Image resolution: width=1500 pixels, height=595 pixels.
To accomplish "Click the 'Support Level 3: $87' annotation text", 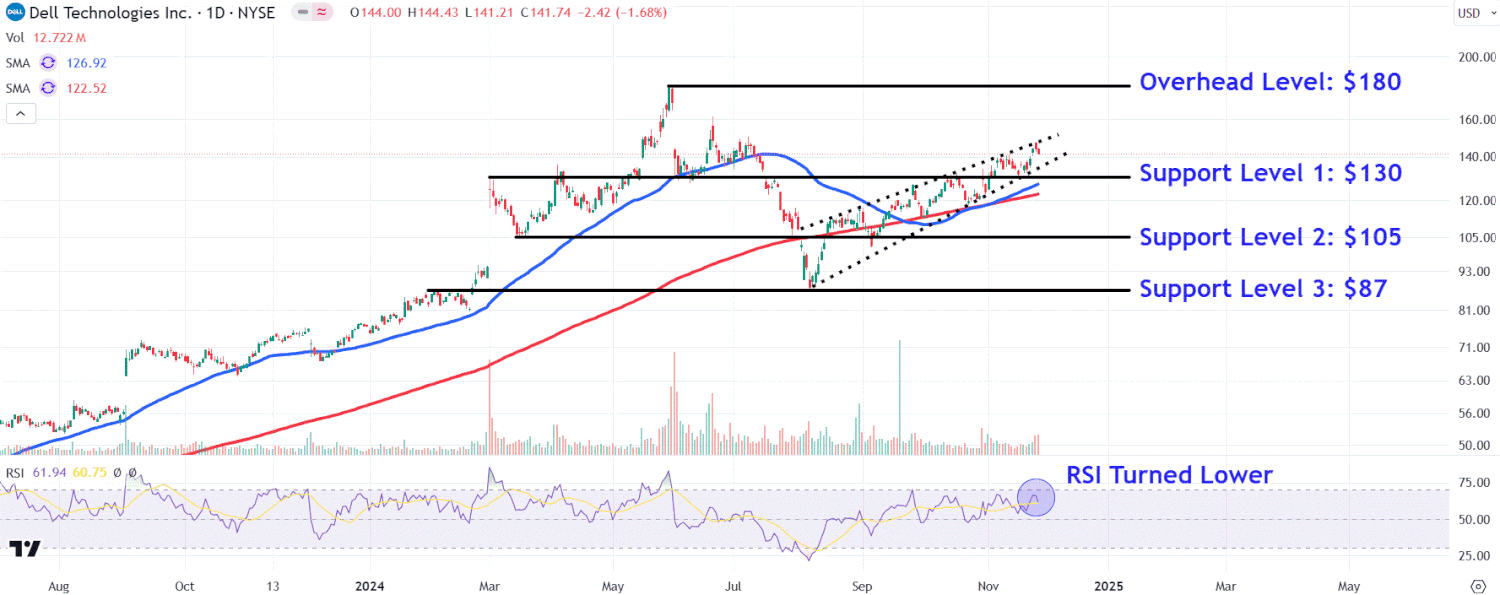I will click(1263, 289).
